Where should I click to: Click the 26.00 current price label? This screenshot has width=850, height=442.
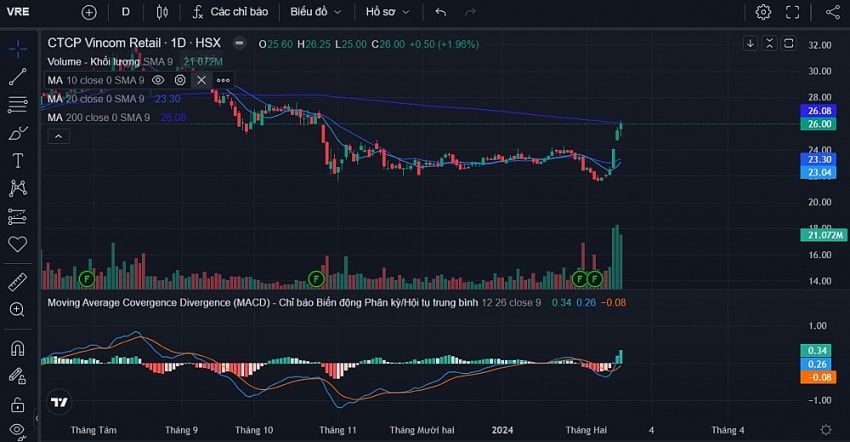click(x=819, y=124)
